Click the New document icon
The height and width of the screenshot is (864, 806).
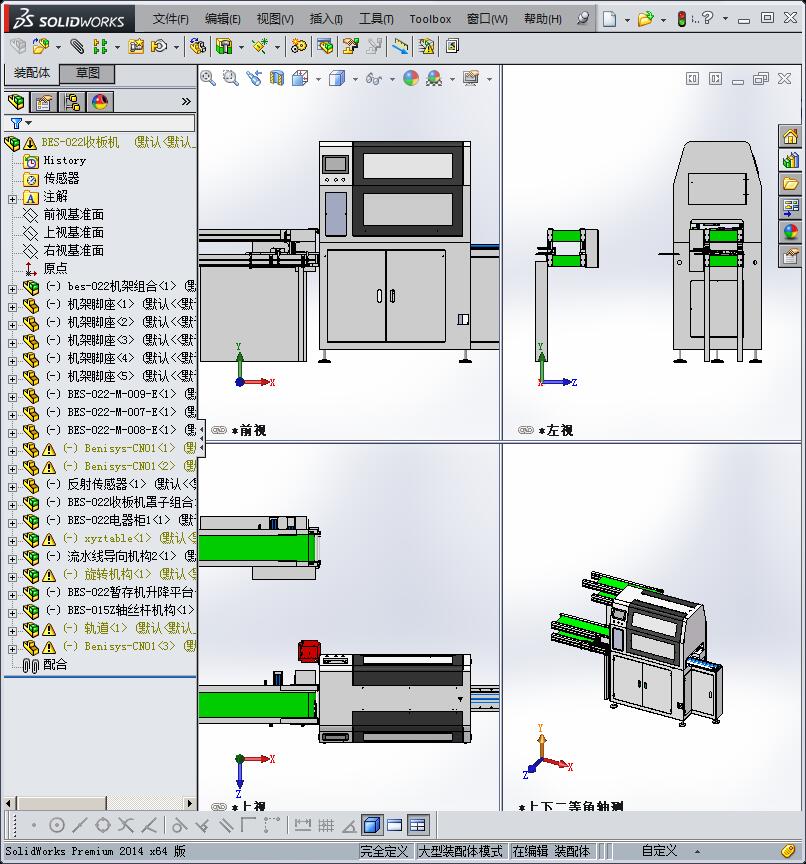tap(609, 19)
